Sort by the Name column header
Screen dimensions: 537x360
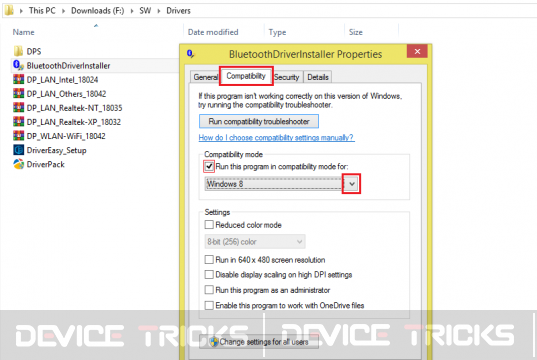[23, 32]
